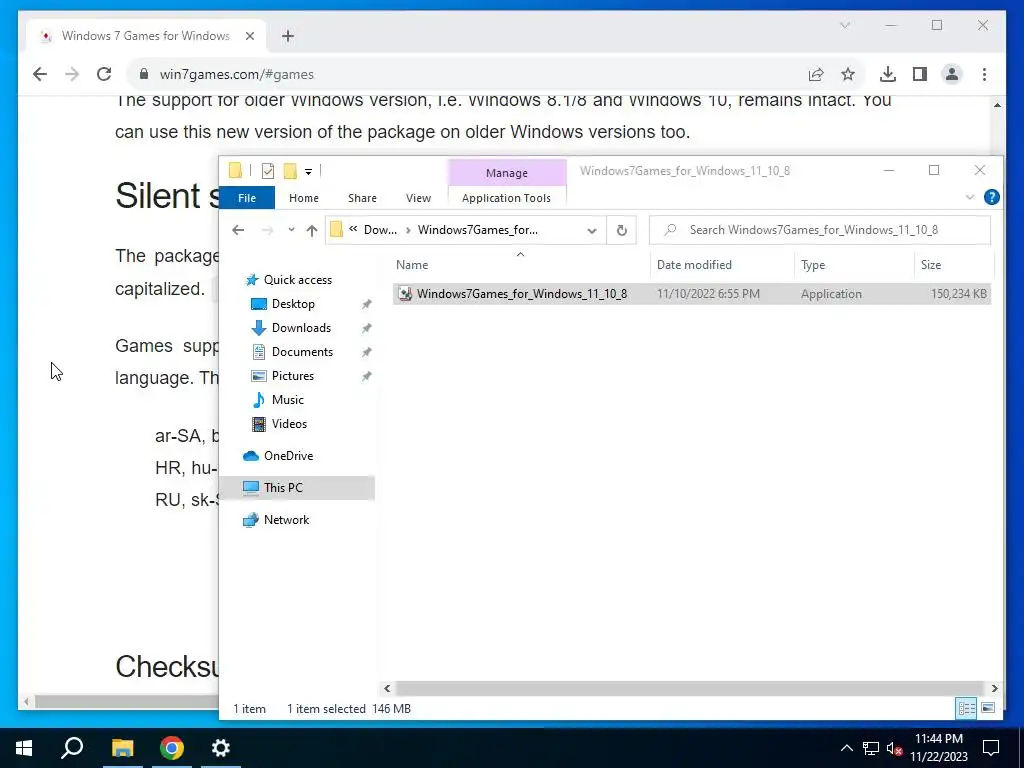Screen dimensions: 1024x768
Task: Open the recent locations dropdown in Explorer
Action: click(291, 230)
